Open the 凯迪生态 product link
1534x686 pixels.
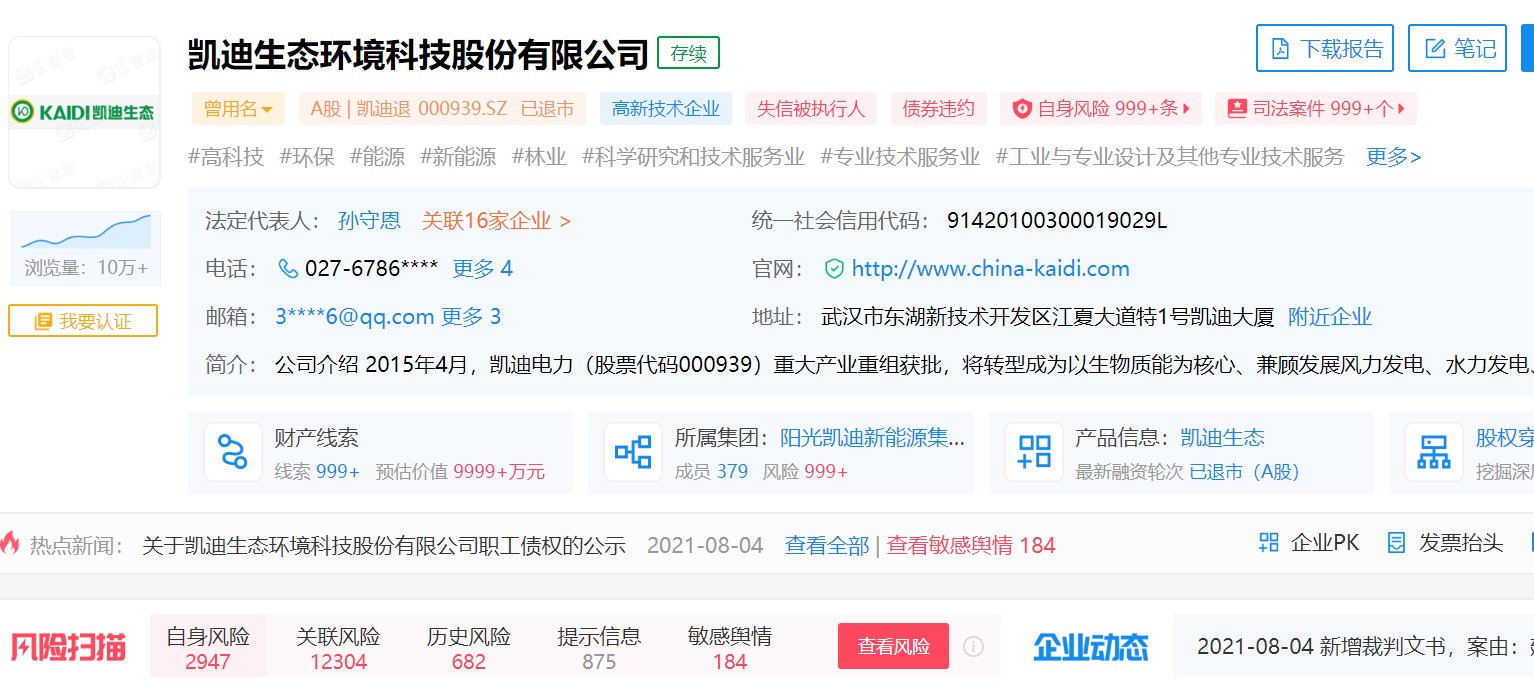coord(1222,437)
